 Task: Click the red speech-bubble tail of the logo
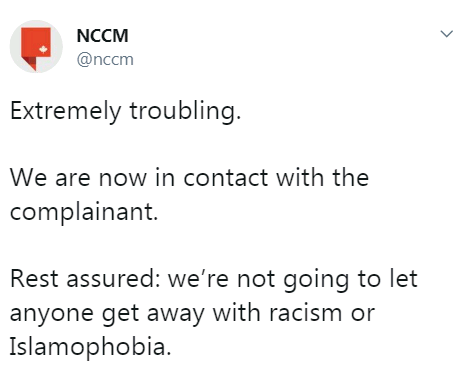coord(31,63)
